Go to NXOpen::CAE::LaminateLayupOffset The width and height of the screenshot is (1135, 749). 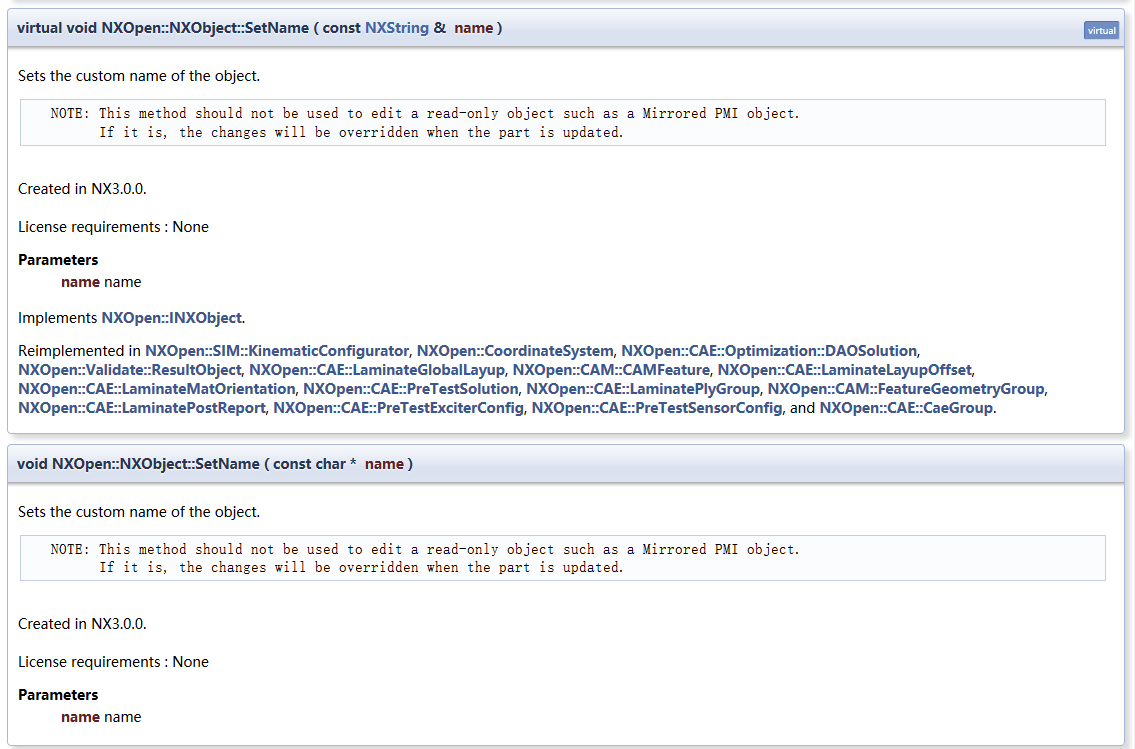click(844, 370)
